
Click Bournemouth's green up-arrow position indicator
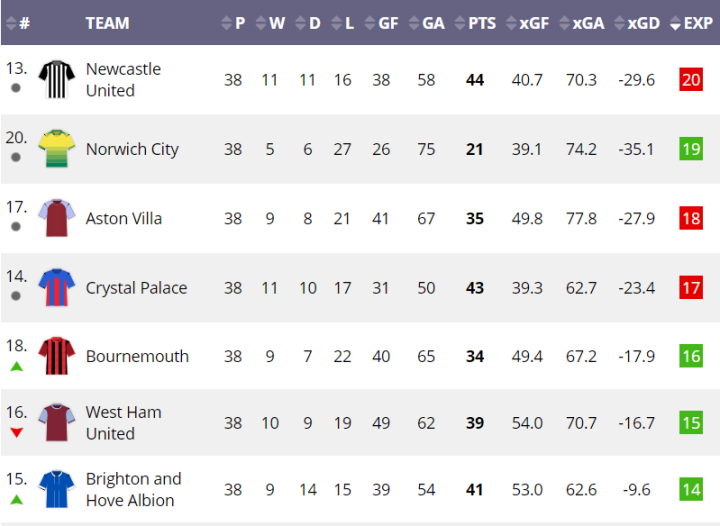pyautogui.click(x=16, y=367)
